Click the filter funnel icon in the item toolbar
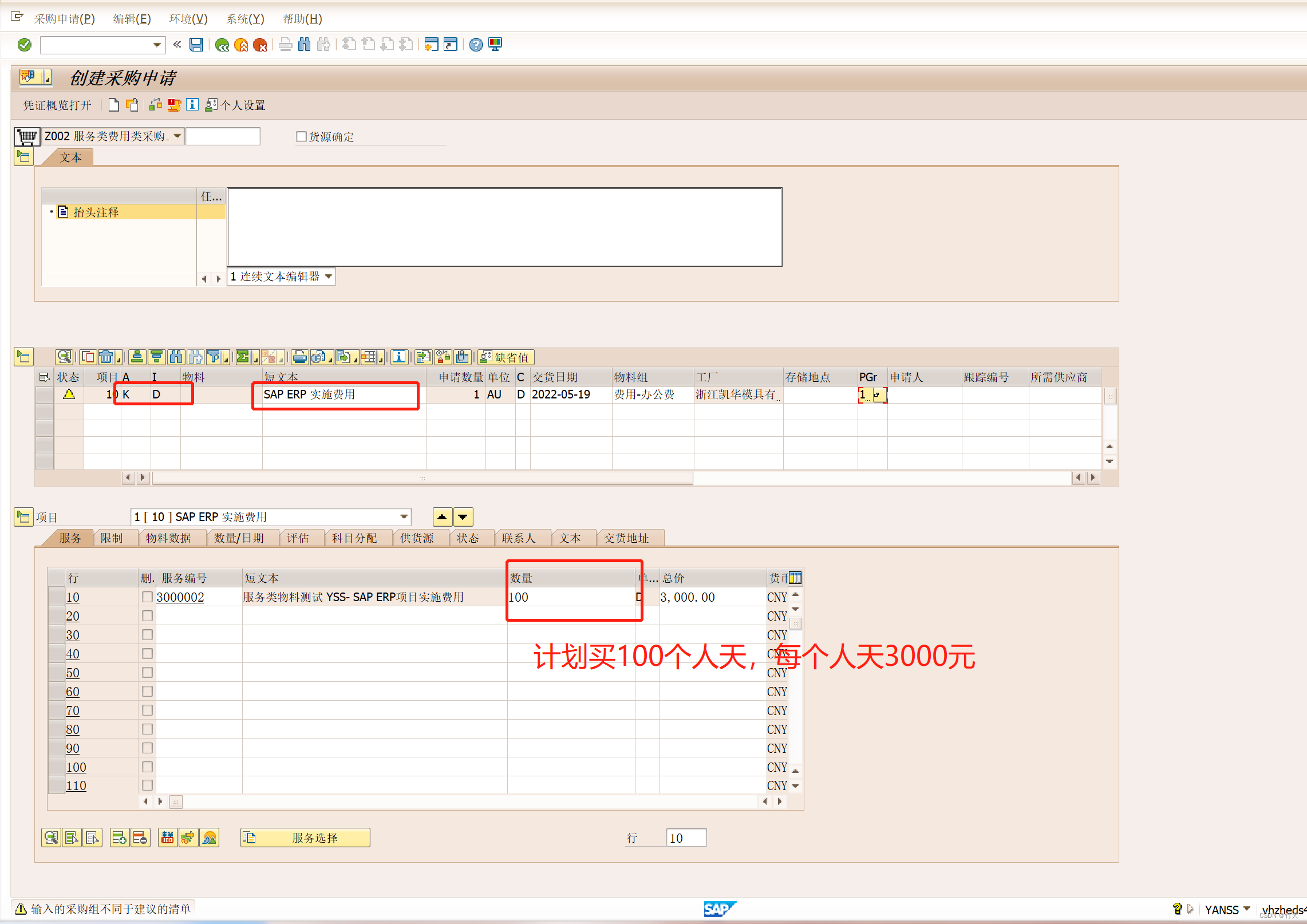Viewport: 1307px width, 924px height. coord(214,357)
